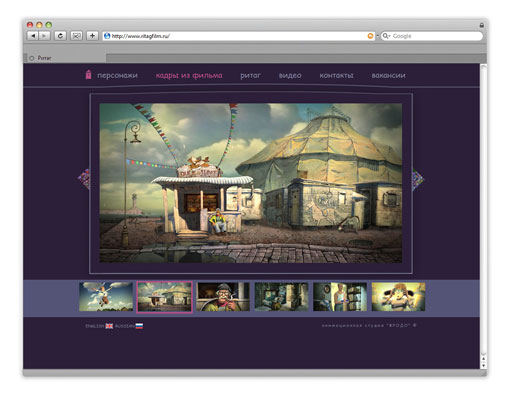The width and height of the screenshot is (507, 395).
Task: Open the персонажи menu item
Action: (x=117, y=76)
